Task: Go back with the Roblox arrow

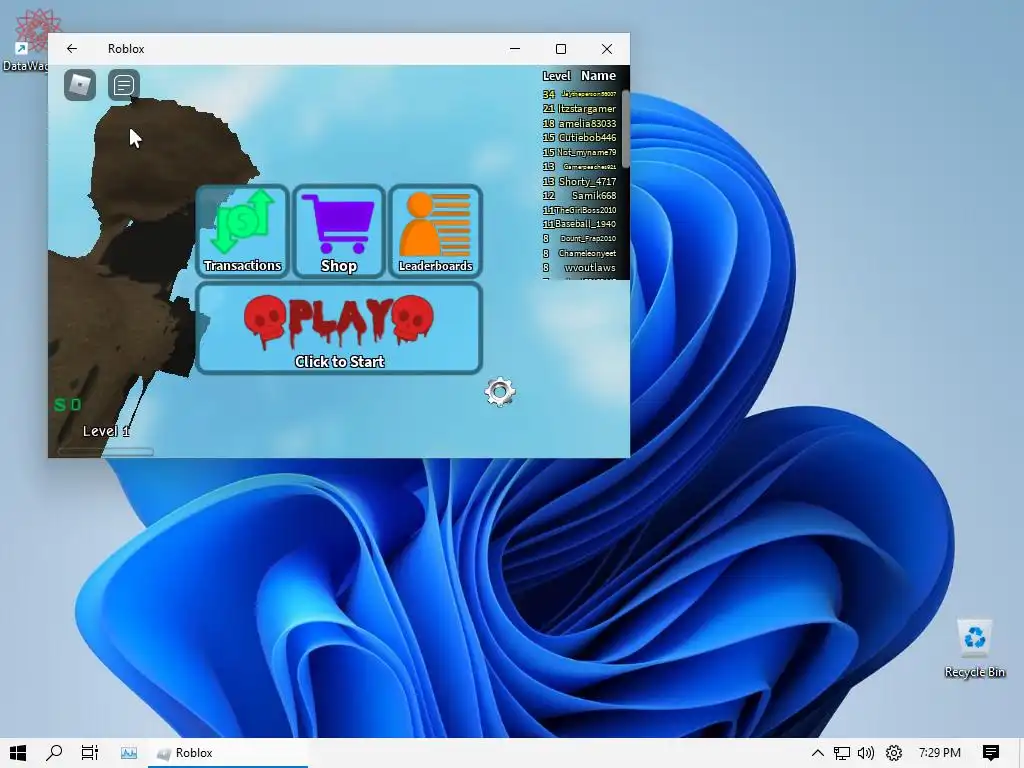Action: (x=72, y=48)
